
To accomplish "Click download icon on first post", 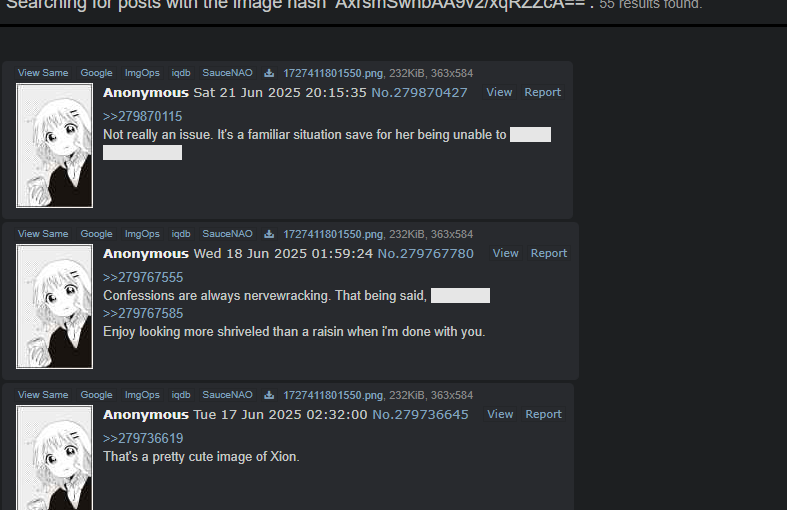I will tap(269, 73).
